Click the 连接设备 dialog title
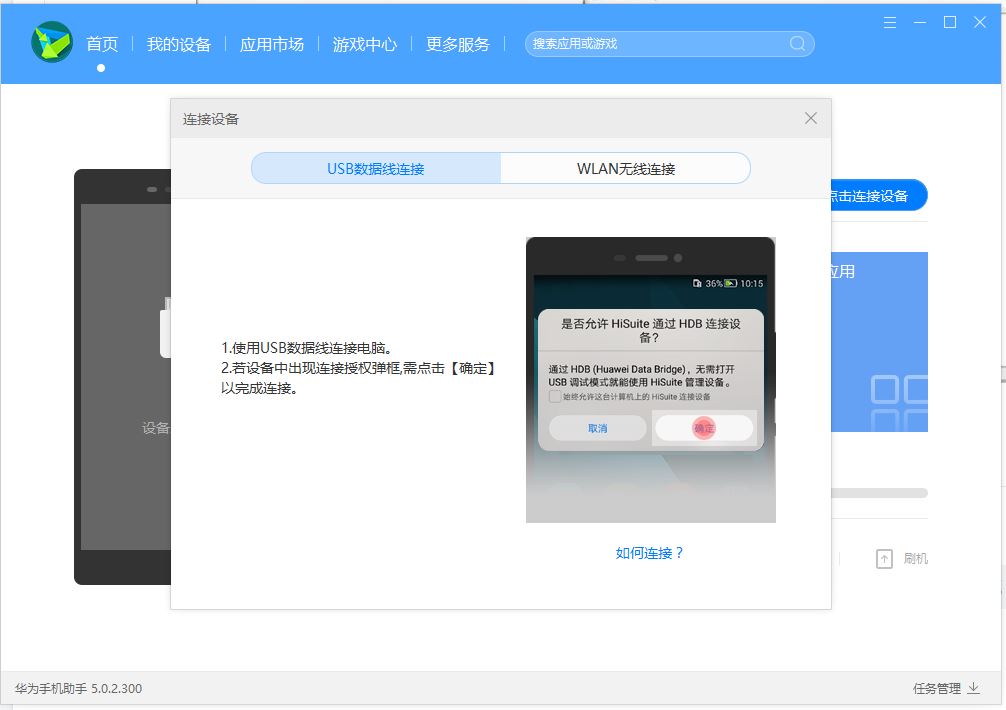This screenshot has width=1006, height=710. 210,119
